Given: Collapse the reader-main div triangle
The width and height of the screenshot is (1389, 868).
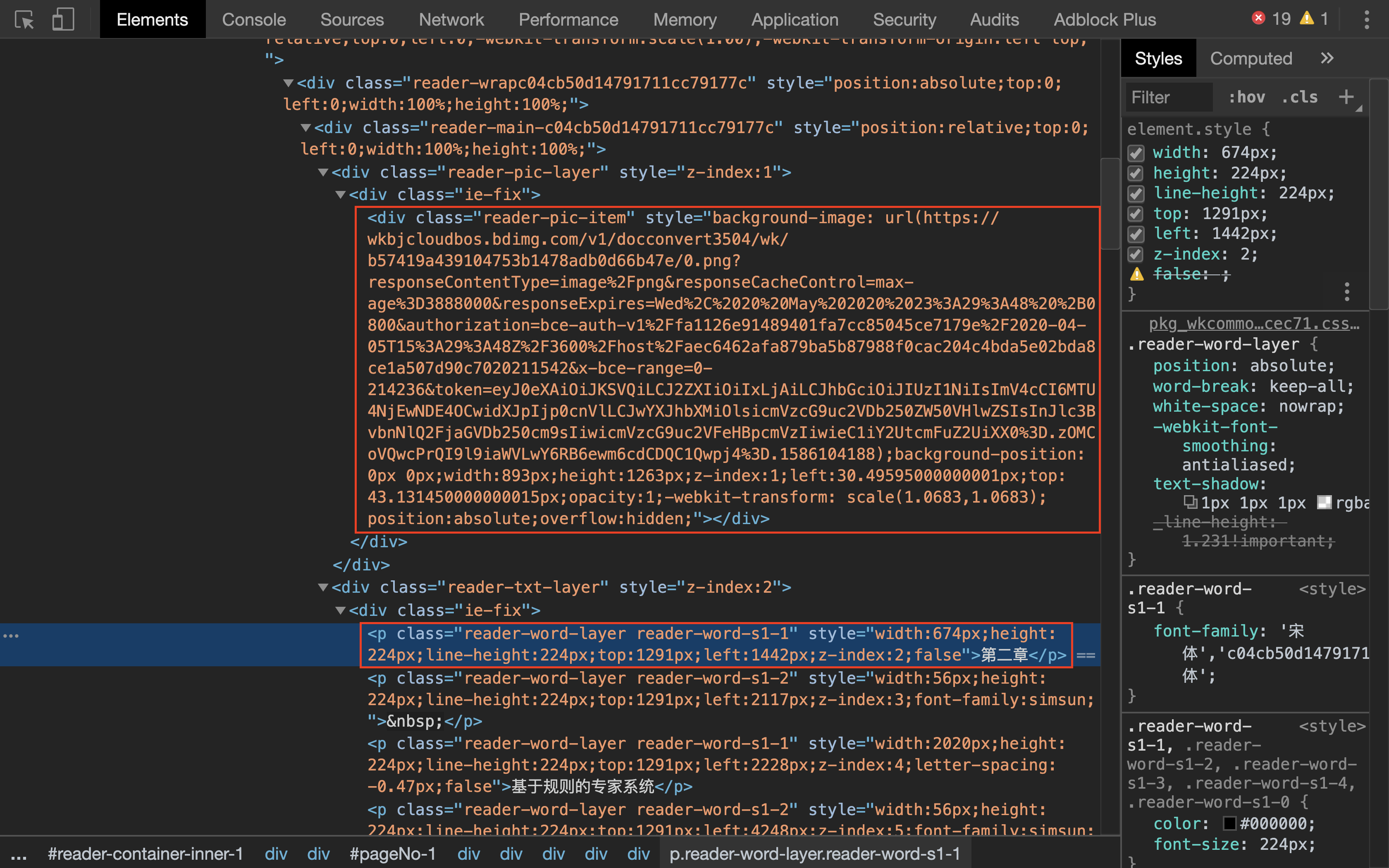Looking at the screenshot, I should pyautogui.click(x=306, y=127).
